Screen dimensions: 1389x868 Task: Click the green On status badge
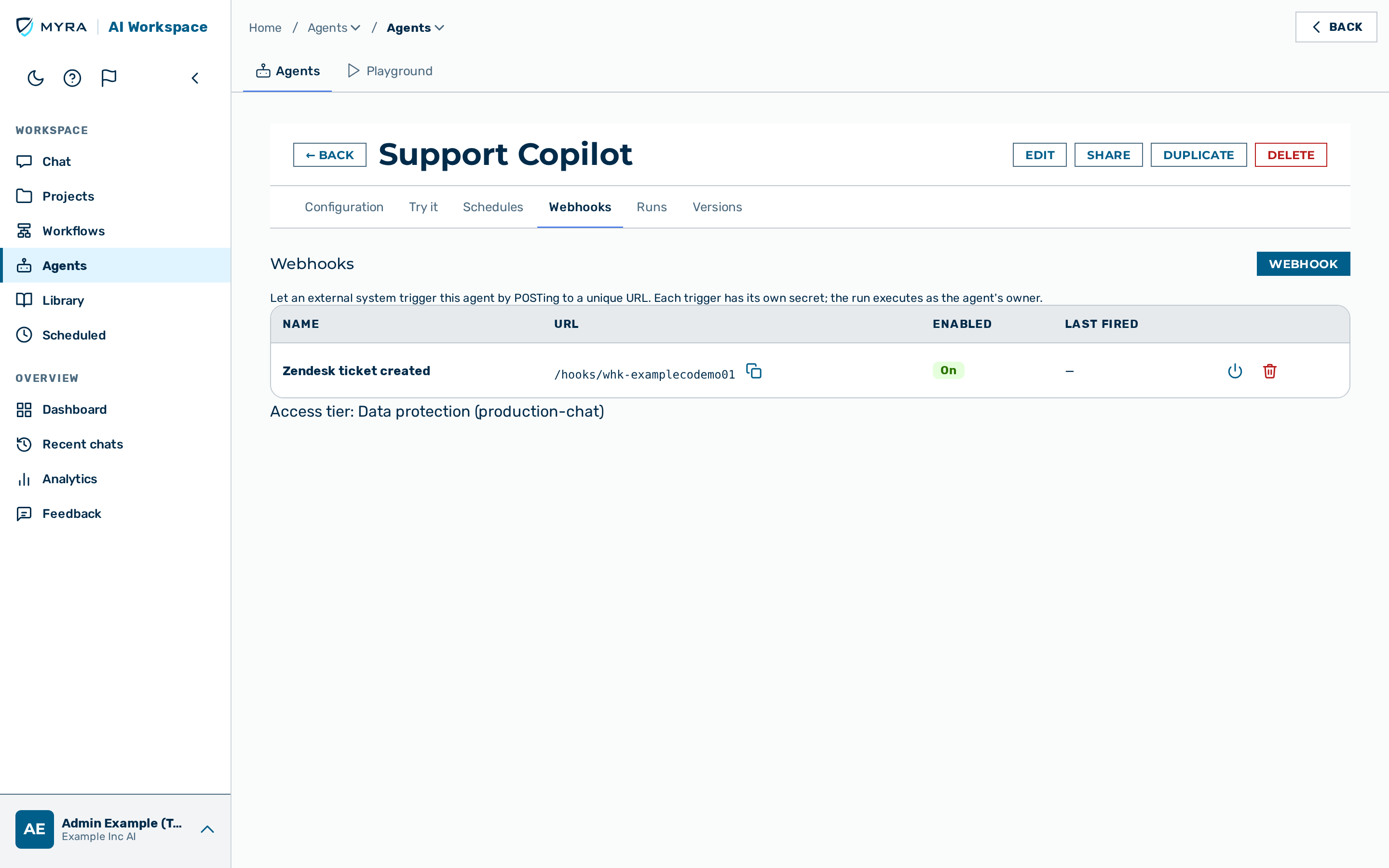pyautogui.click(x=948, y=370)
